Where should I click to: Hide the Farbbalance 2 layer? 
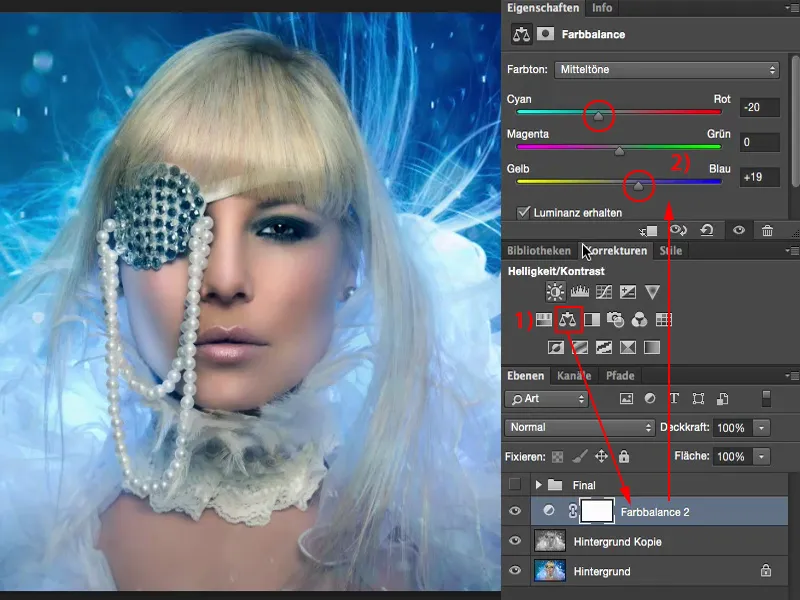point(515,511)
